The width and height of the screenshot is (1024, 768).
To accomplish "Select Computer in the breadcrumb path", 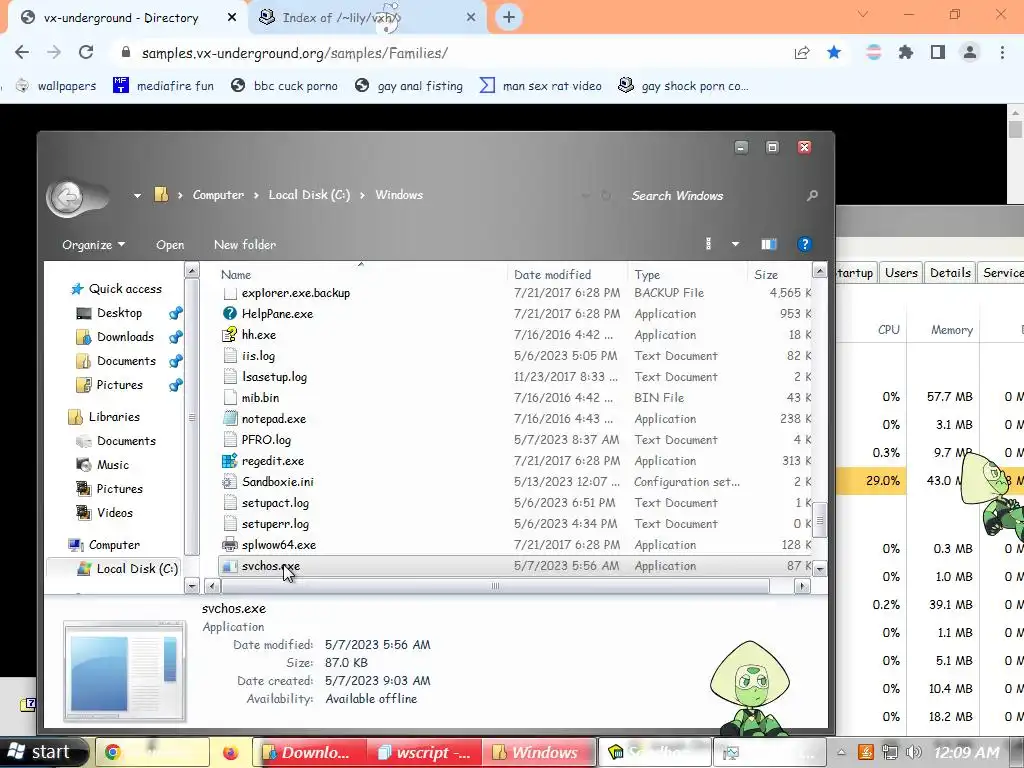I will pos(218,195).
